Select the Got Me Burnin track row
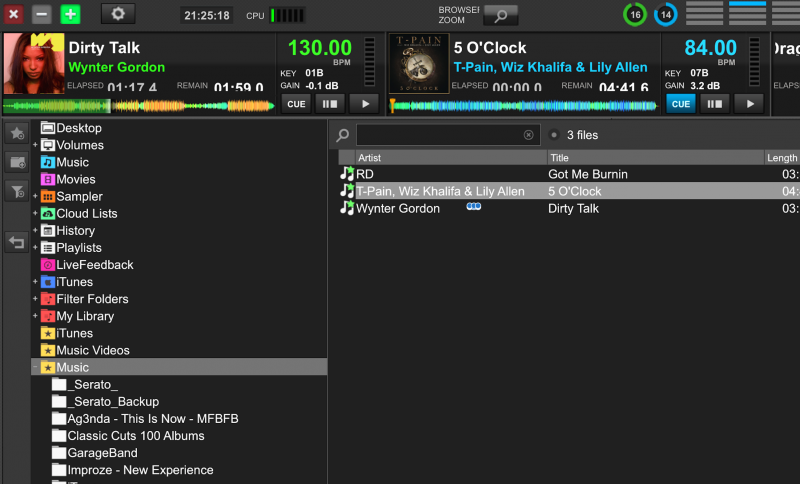The height and width of the screenshot is (484, 800). coord(569,174)
